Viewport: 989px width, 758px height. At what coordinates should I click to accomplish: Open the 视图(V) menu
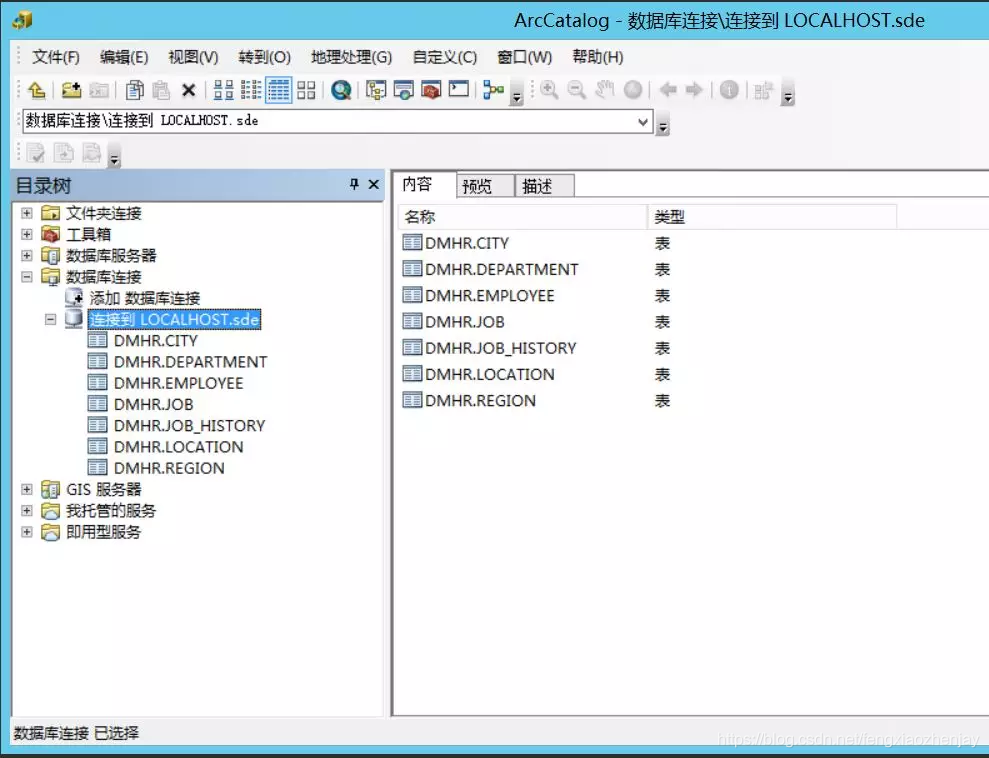193,57
